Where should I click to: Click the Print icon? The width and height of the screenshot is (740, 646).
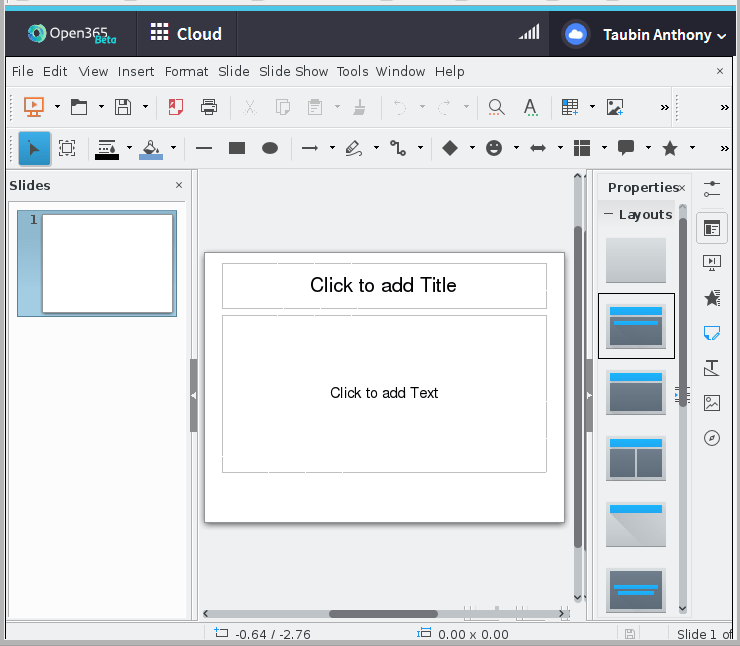(209, 107)
